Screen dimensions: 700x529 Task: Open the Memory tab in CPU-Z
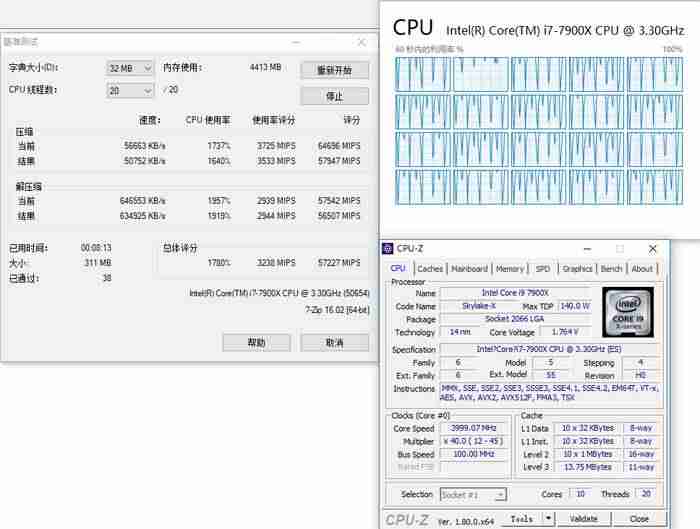point(509,269)
